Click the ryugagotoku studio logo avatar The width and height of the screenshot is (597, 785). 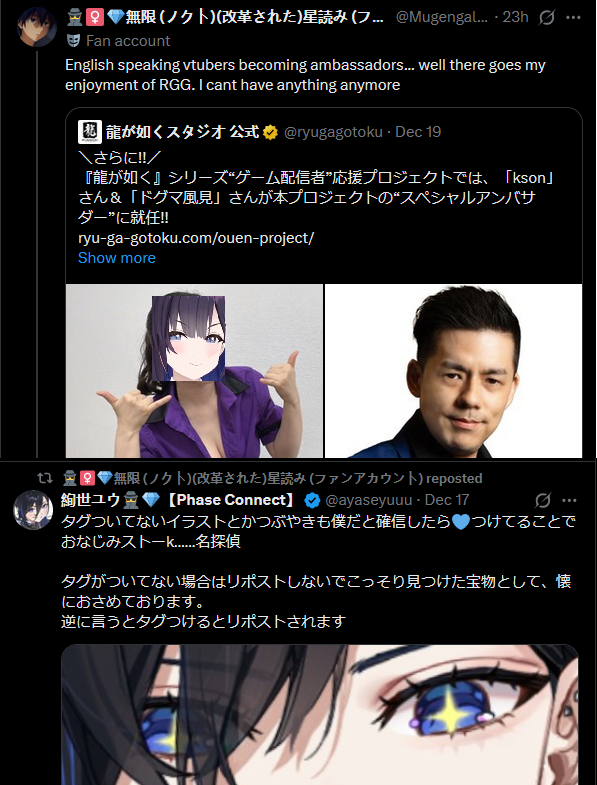(90, 132)
